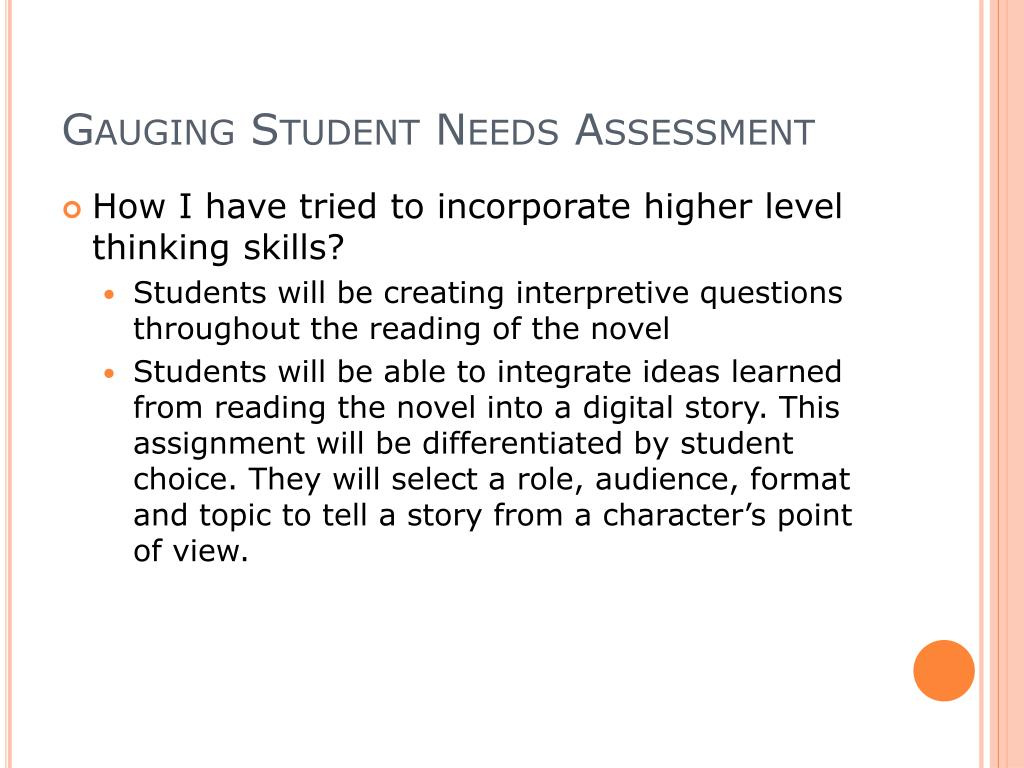Viewport: 1024px width, 768px height.
Task: Click the word 'Student' in the slide title
Action: coord(335,130)
